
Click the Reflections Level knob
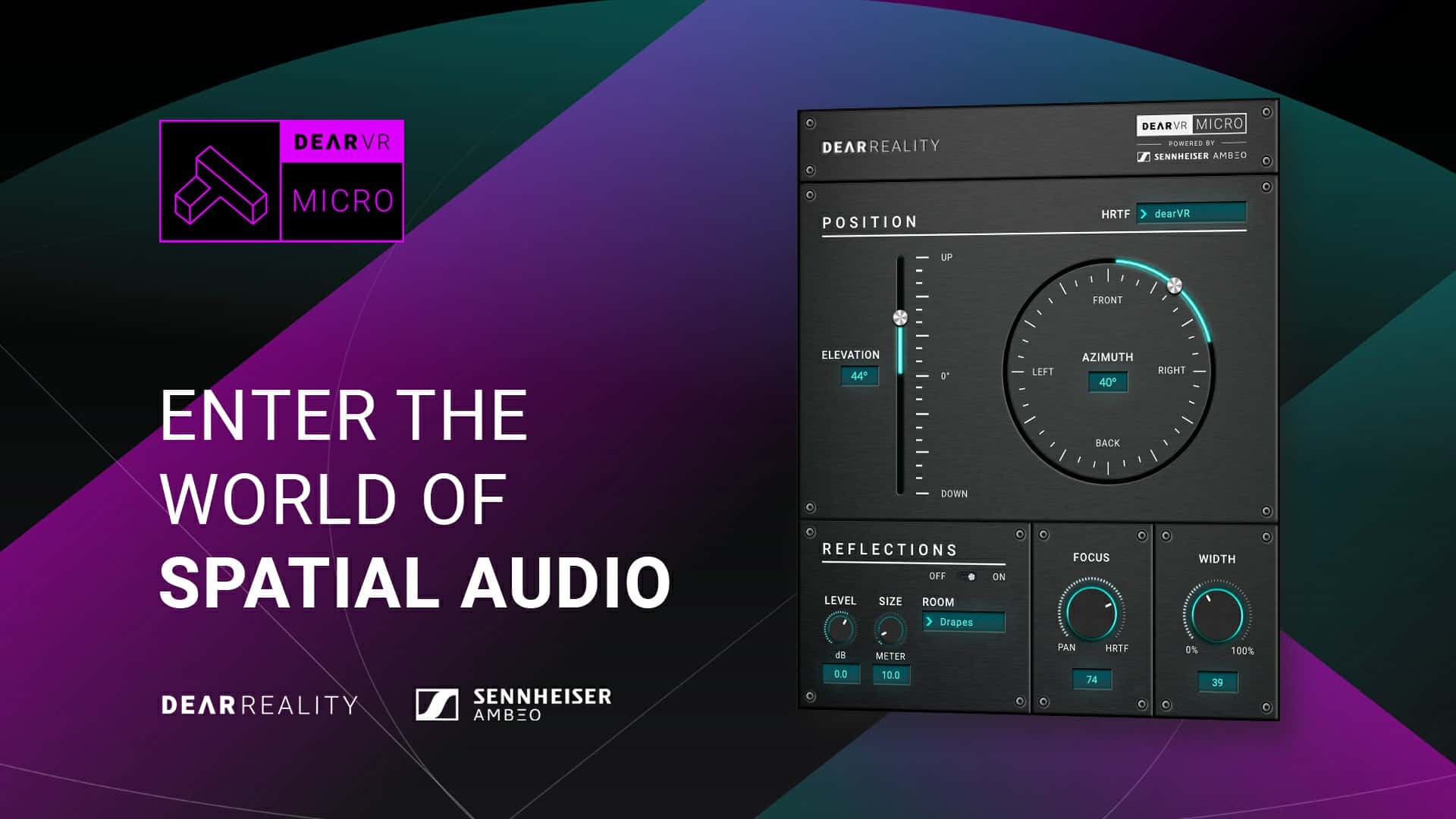(839, 629)
